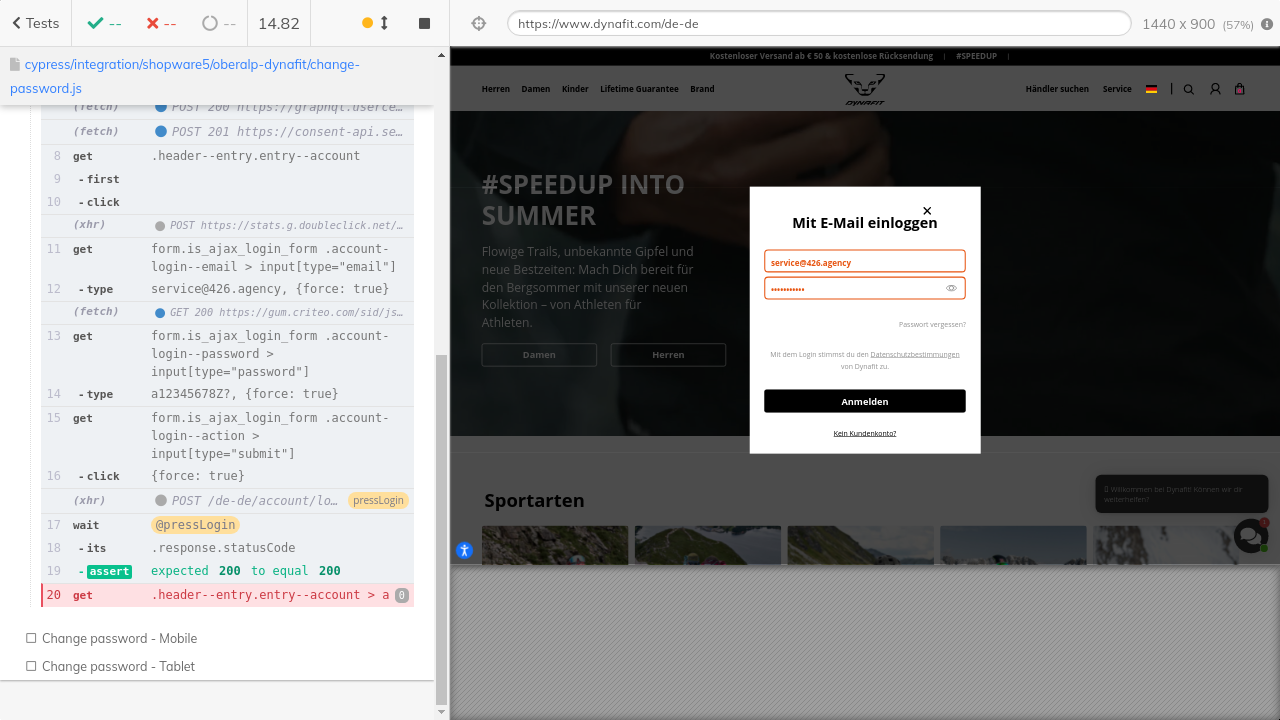Close the login modal with the X
Image resolution: width=1280 pixels, height=720 pixels.
tap(927, 211)
